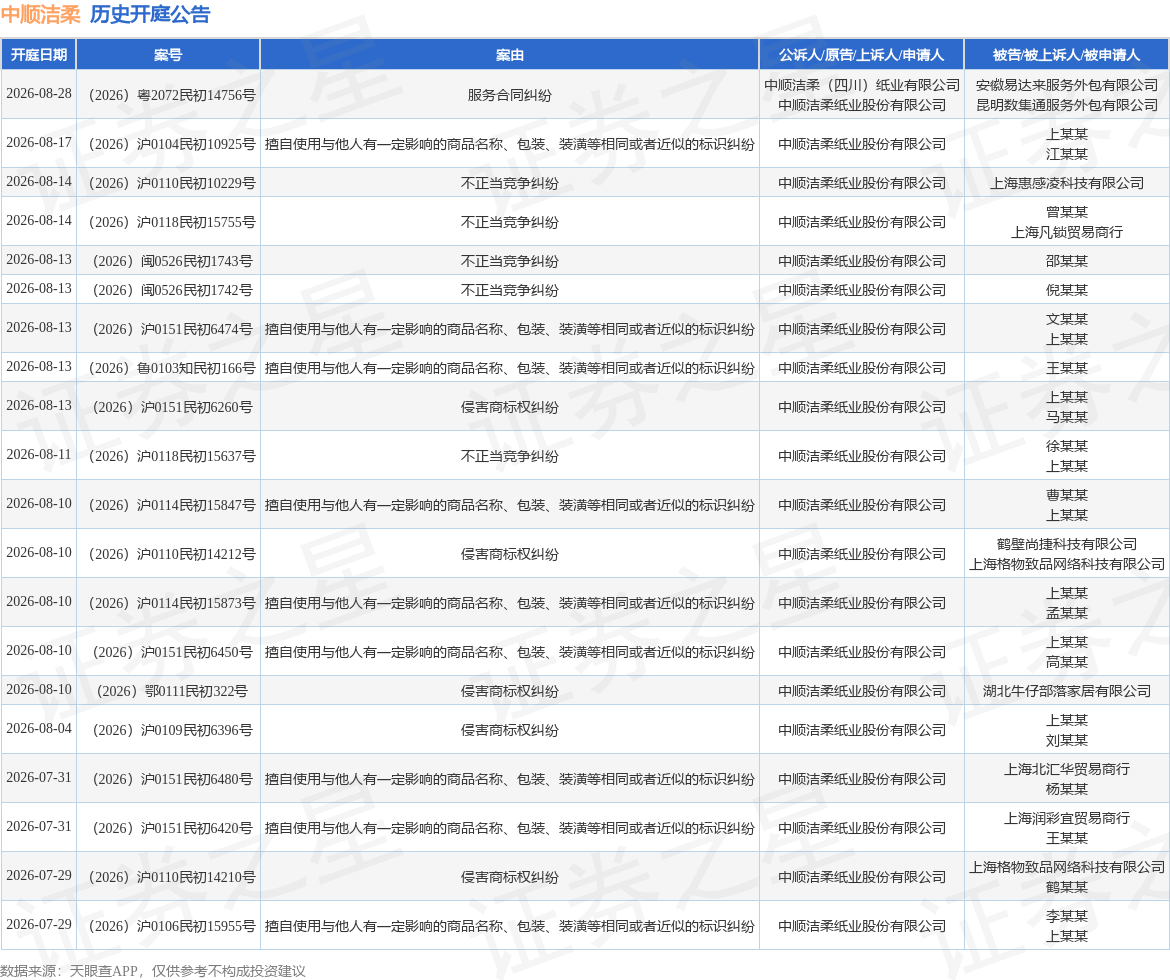1170x980 pixels.
Task: Click defendant 鹤壁尚捷科技有限公司
Action: coord(1067,544)
